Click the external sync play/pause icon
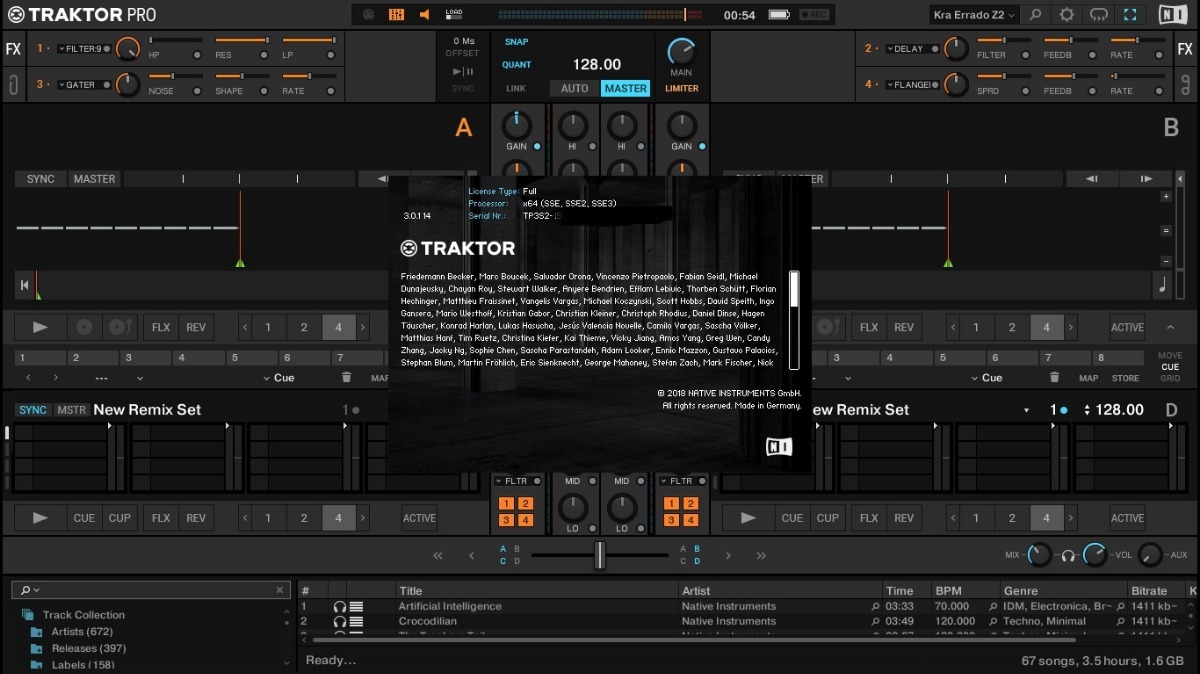The width and height of the screenshot is (1200, 674). (463, 71)
